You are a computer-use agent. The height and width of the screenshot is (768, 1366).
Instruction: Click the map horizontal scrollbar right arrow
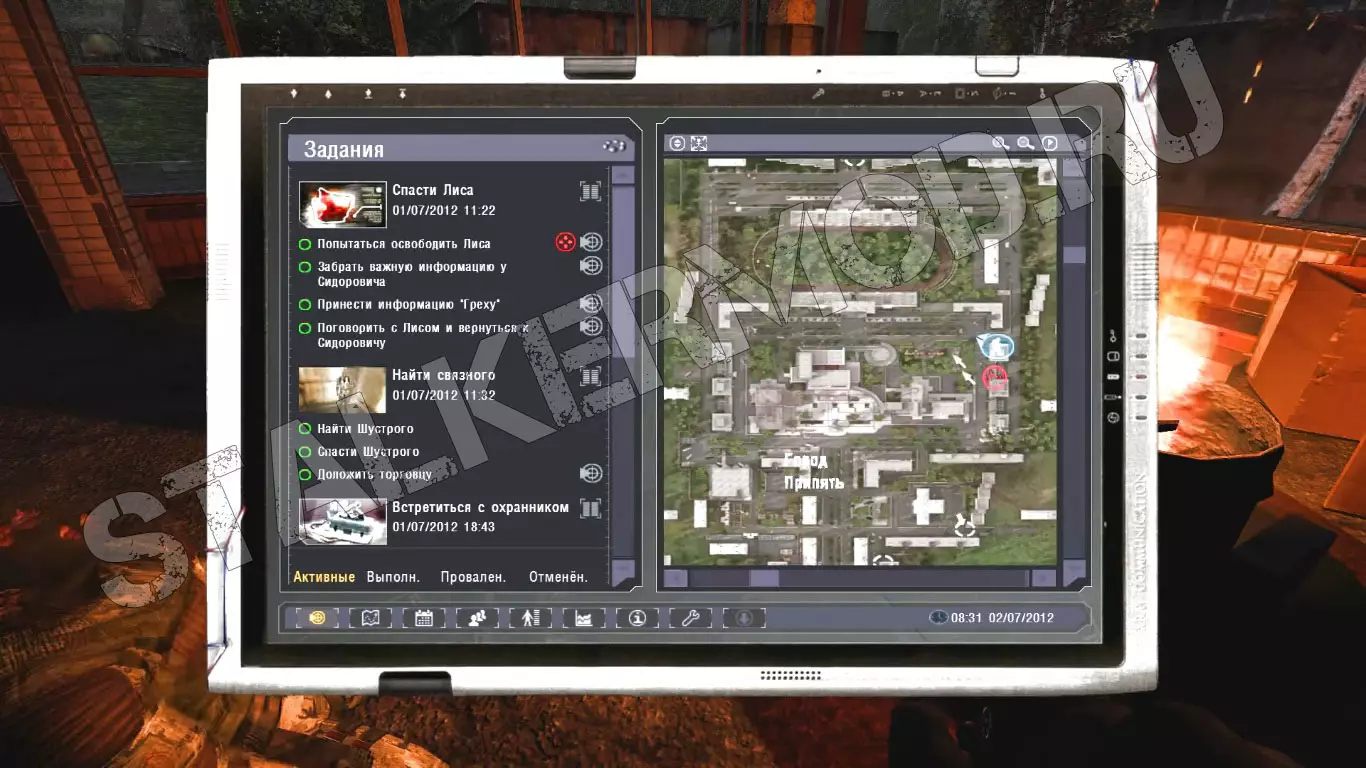[1044, 578]
